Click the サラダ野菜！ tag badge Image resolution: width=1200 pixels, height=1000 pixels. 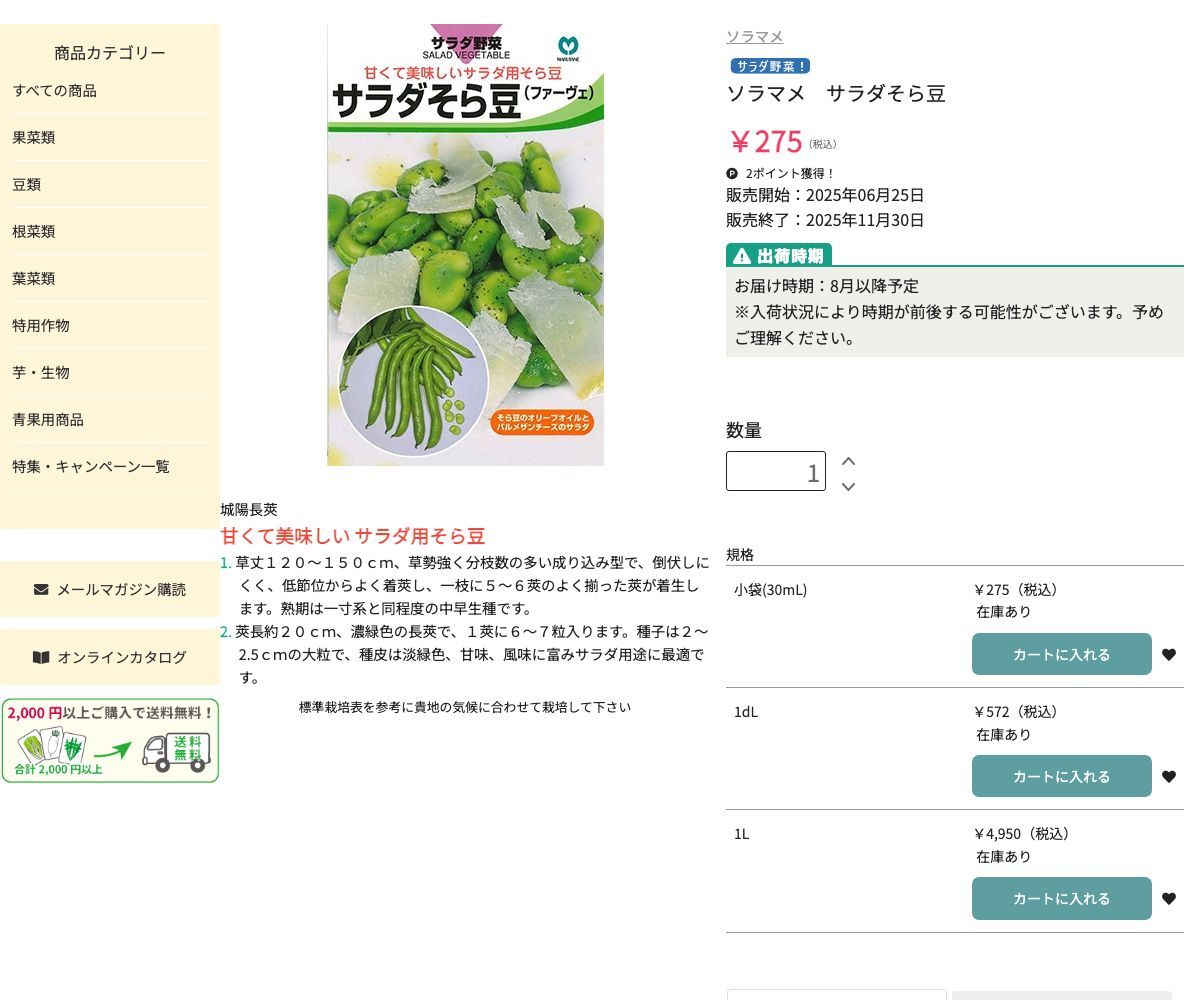coord(768,65)
